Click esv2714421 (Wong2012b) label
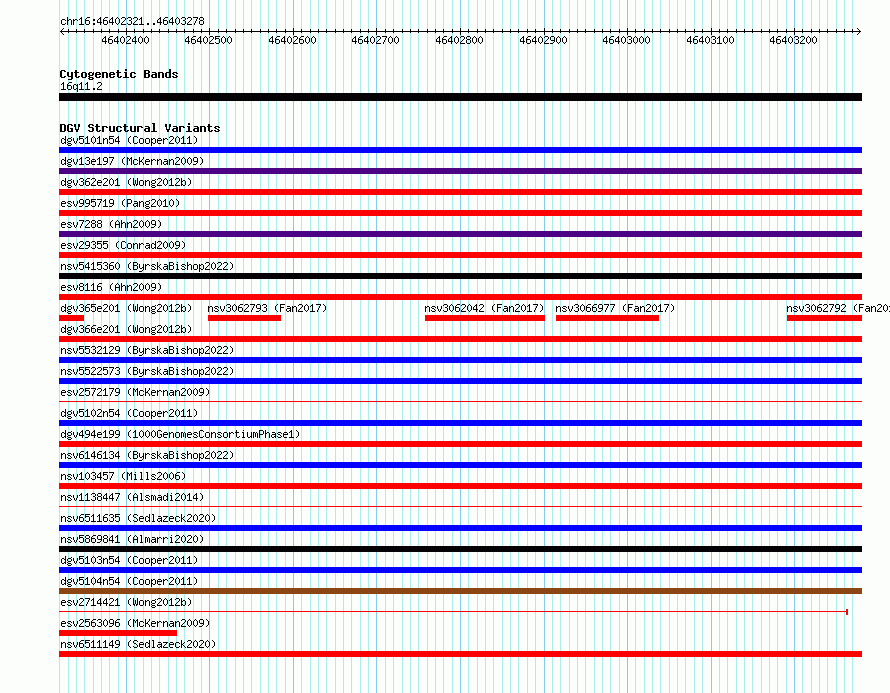The width and height of the screenshot is (890, 693). click(126, 602)
